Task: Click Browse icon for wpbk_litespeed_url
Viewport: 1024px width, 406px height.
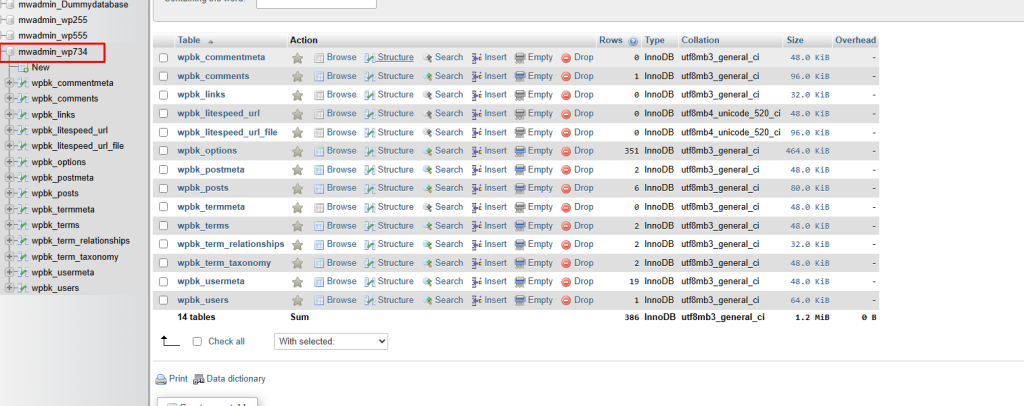Action: click(x=319, y=114)
